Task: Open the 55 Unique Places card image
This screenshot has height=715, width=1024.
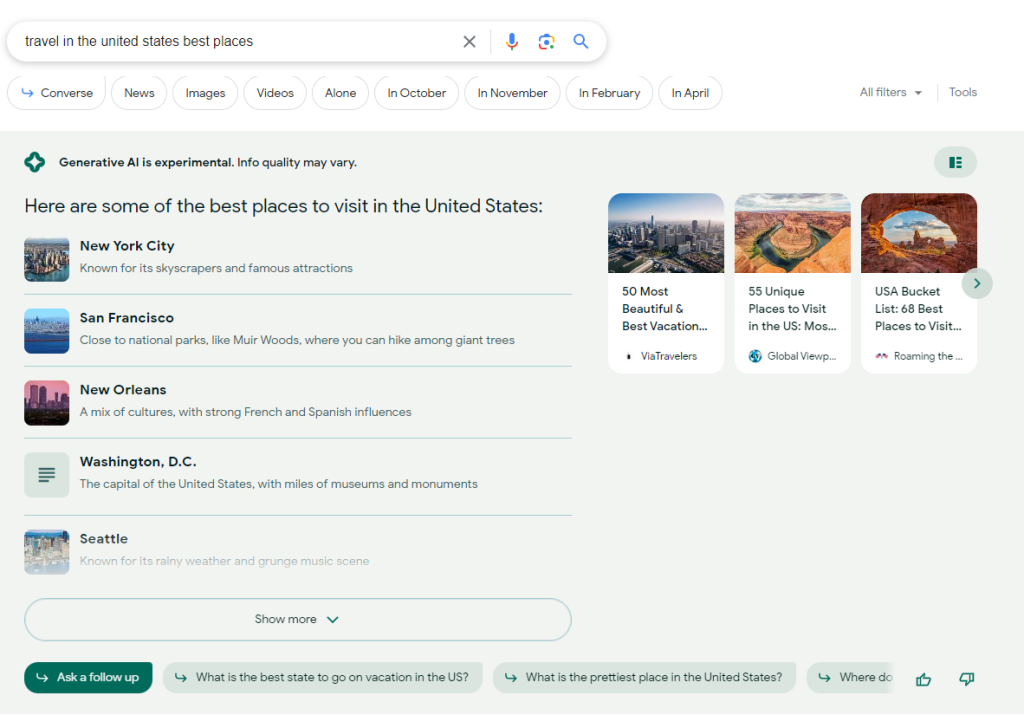Action: pos(792,233)
